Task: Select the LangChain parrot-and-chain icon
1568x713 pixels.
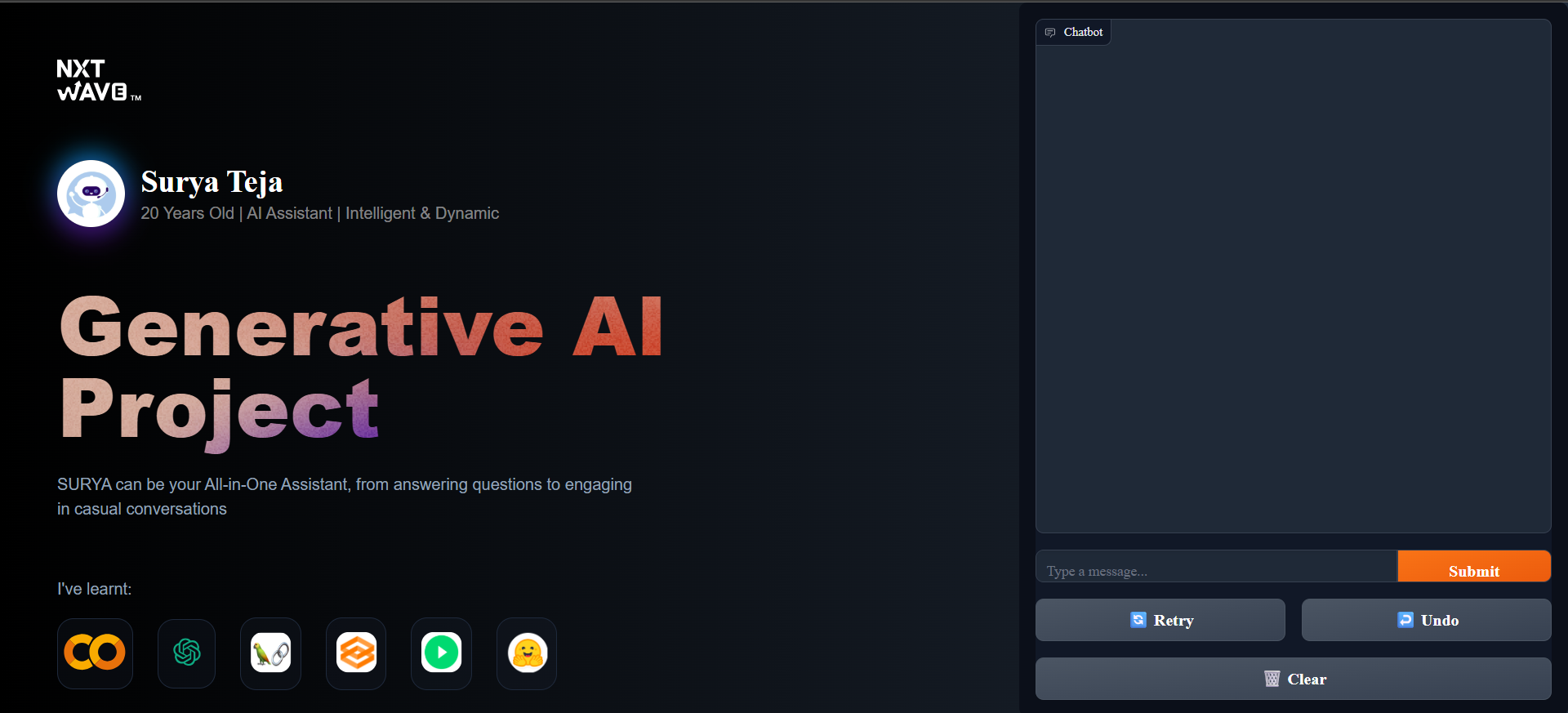Action: (x=271, y=653)
